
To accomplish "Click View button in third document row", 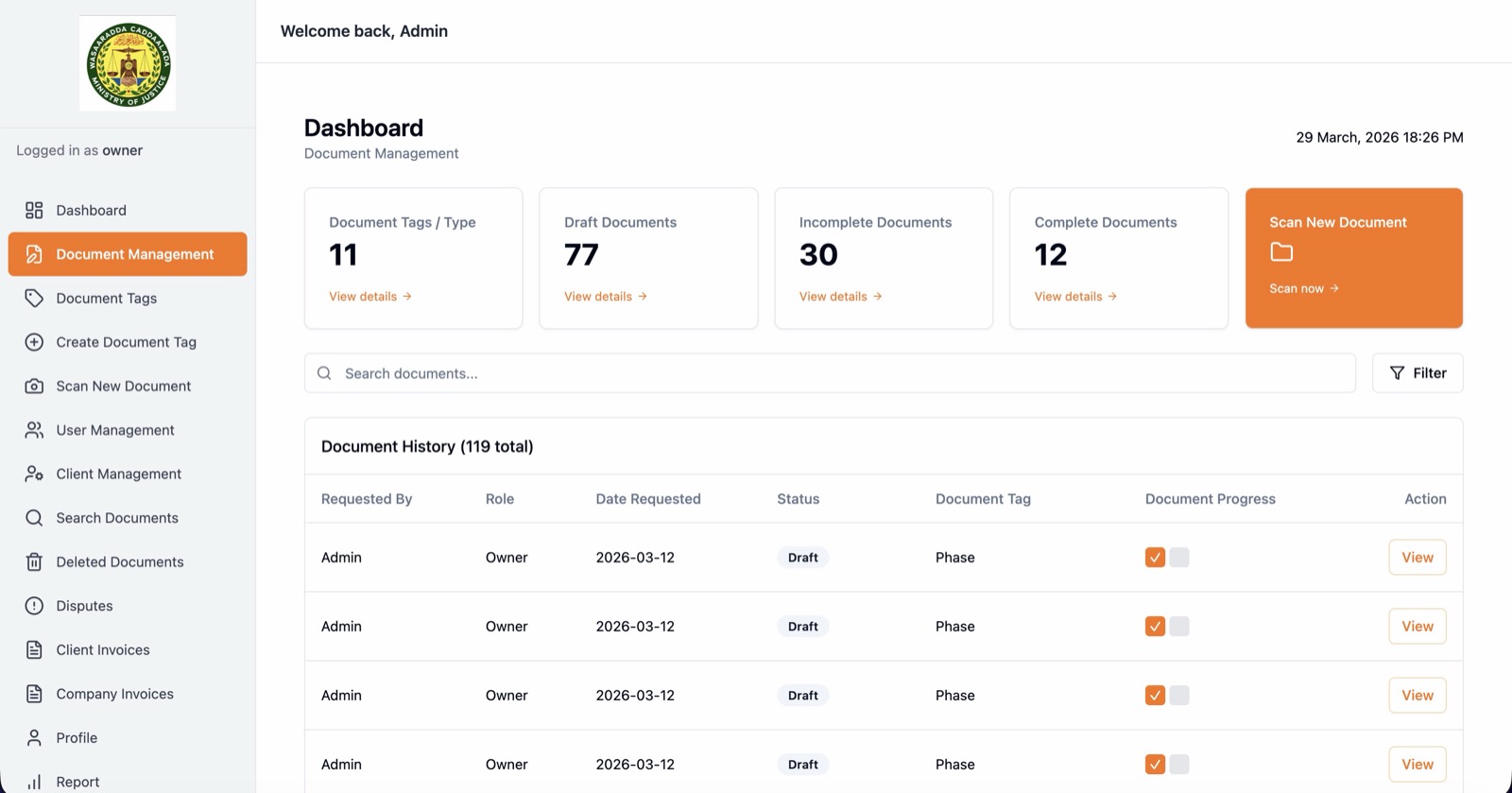I will click(1417, 696).
